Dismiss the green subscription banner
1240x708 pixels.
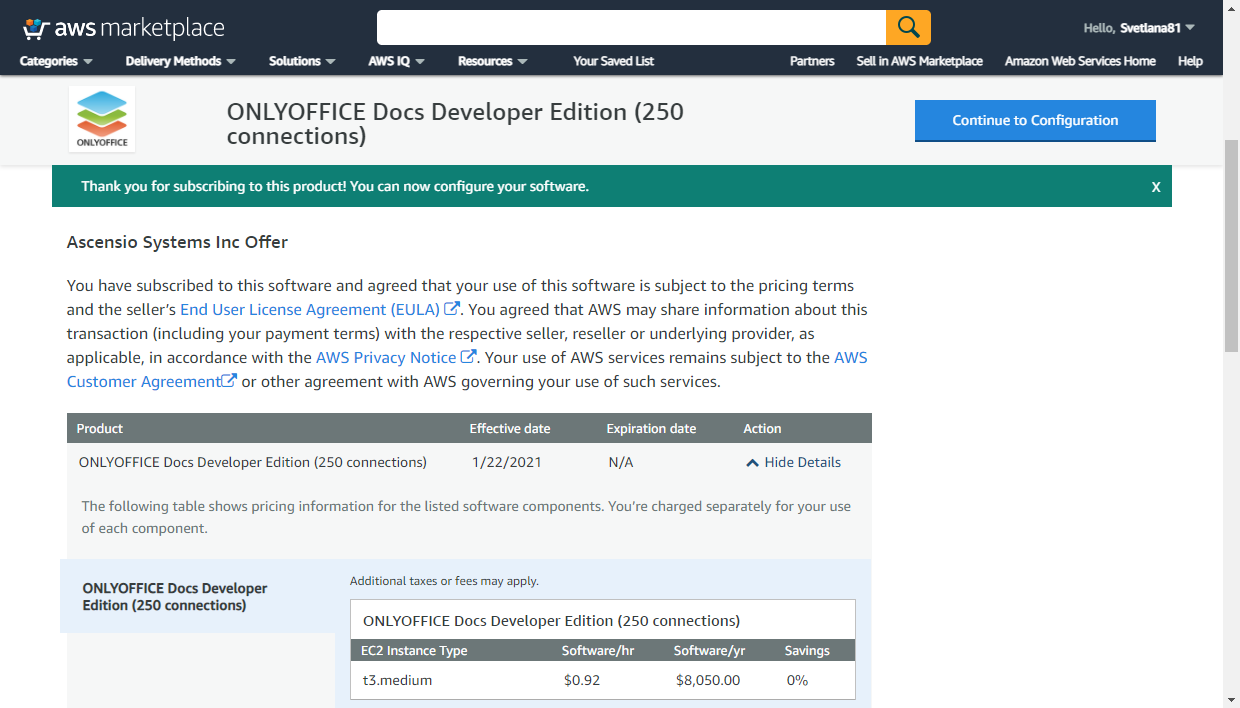(x=1156, y=187)
